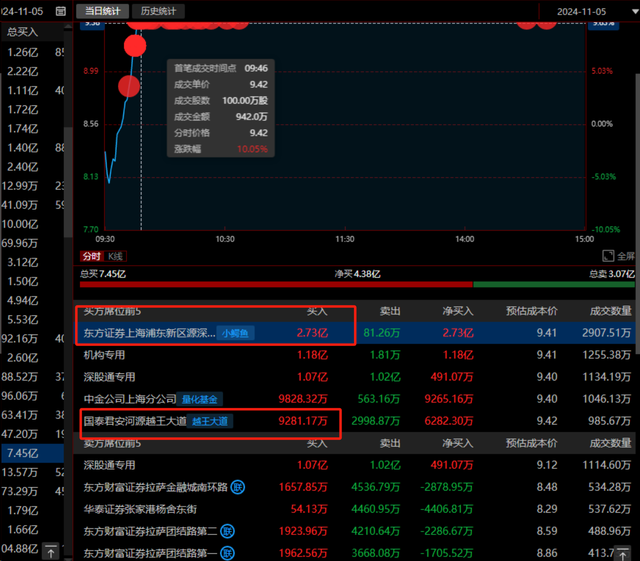The image size is (640, 561).
Task: Click badge icon beside 东方财富证券拉萨金融城南环路
Action: click(238, 487)
